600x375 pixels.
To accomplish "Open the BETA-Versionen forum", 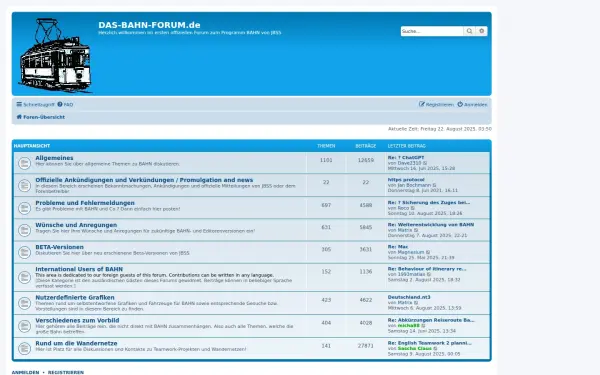I will [x=59, y=247].
